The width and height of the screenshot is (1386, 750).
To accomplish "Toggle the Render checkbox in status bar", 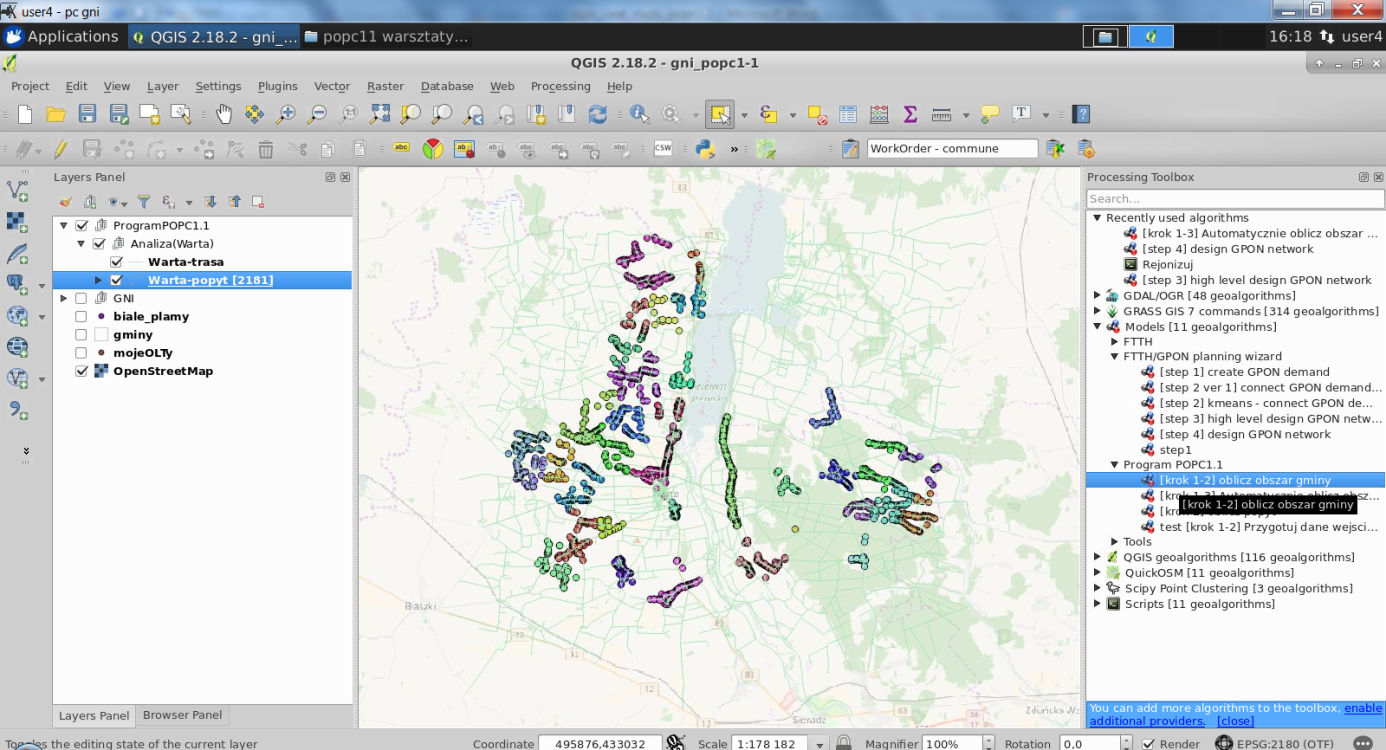I will pos(1148,743).
